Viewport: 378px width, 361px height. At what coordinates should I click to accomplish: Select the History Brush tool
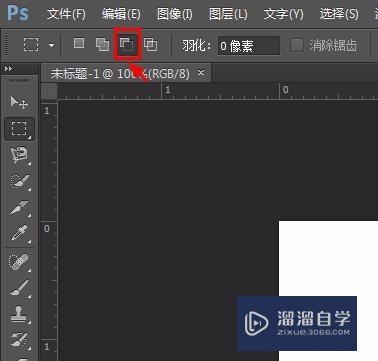tap(19, 340)
